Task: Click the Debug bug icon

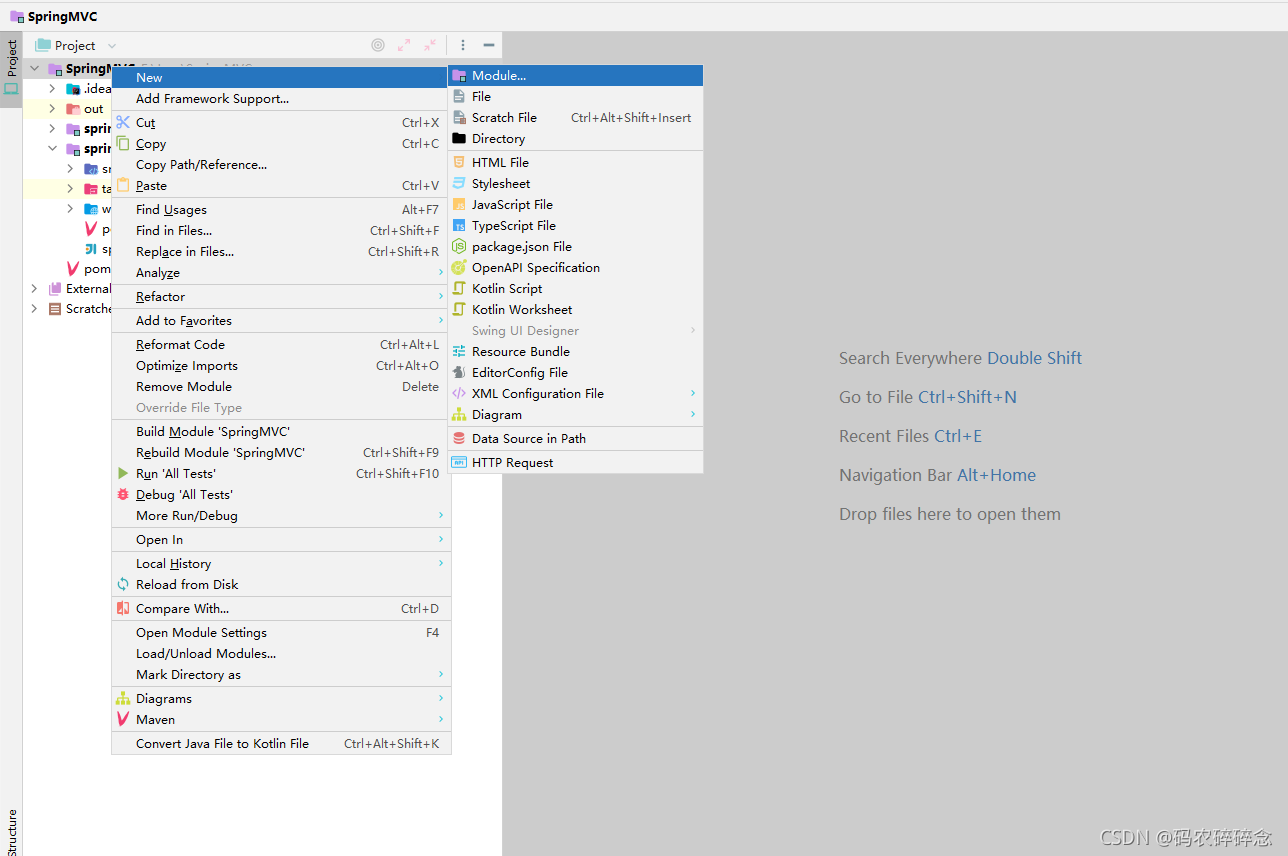Action: [x=123, y=494]
